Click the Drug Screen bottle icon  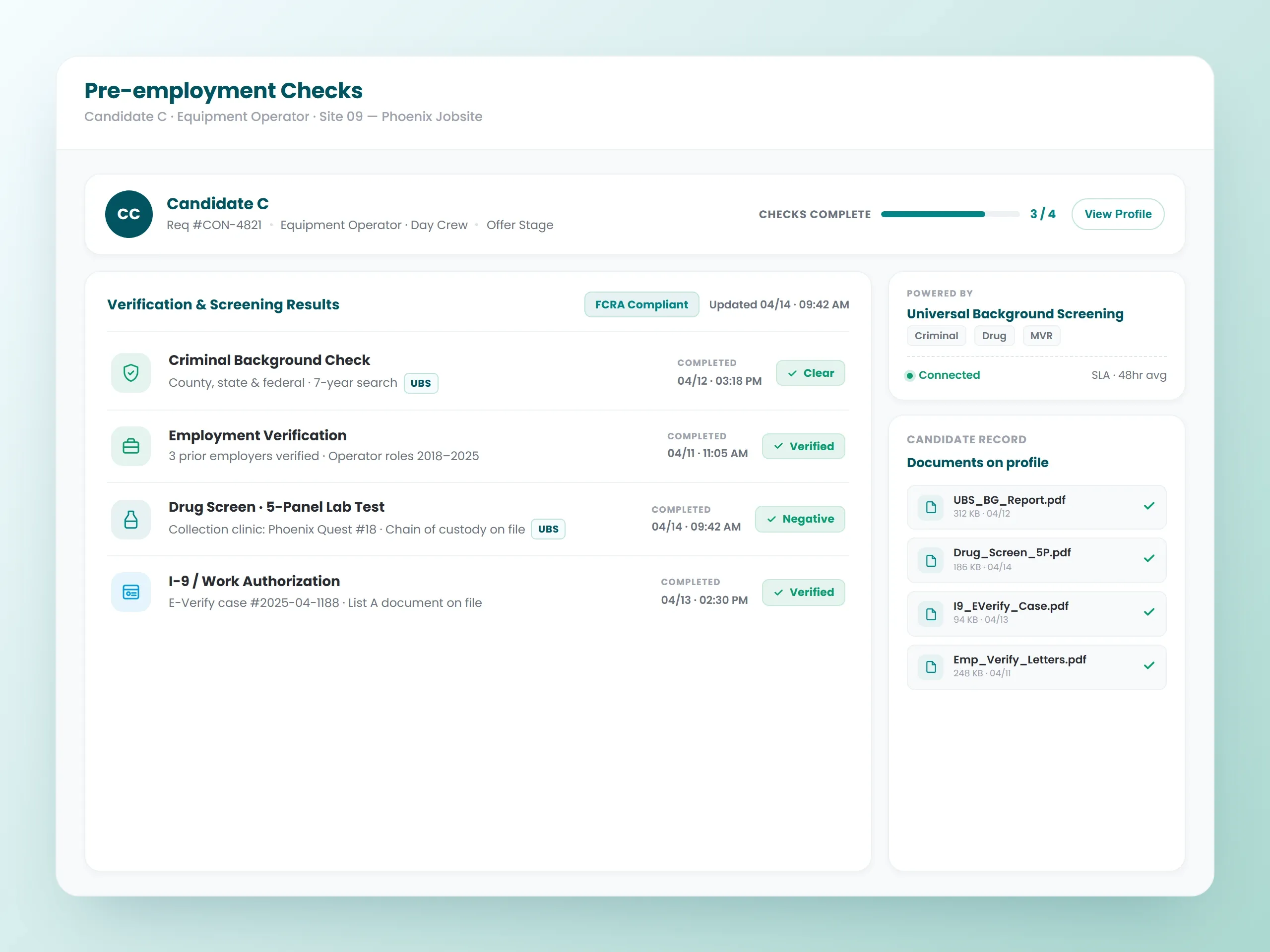tap(131, 519)
